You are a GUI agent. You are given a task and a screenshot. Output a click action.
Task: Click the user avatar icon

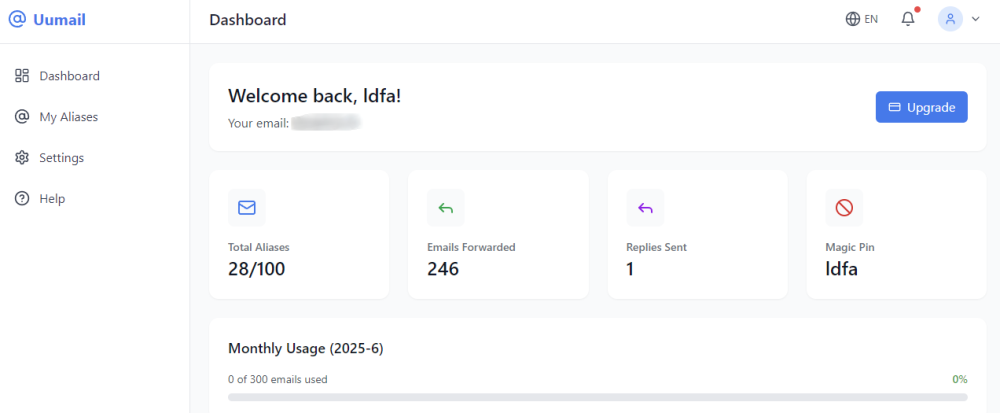pos(950,19)
